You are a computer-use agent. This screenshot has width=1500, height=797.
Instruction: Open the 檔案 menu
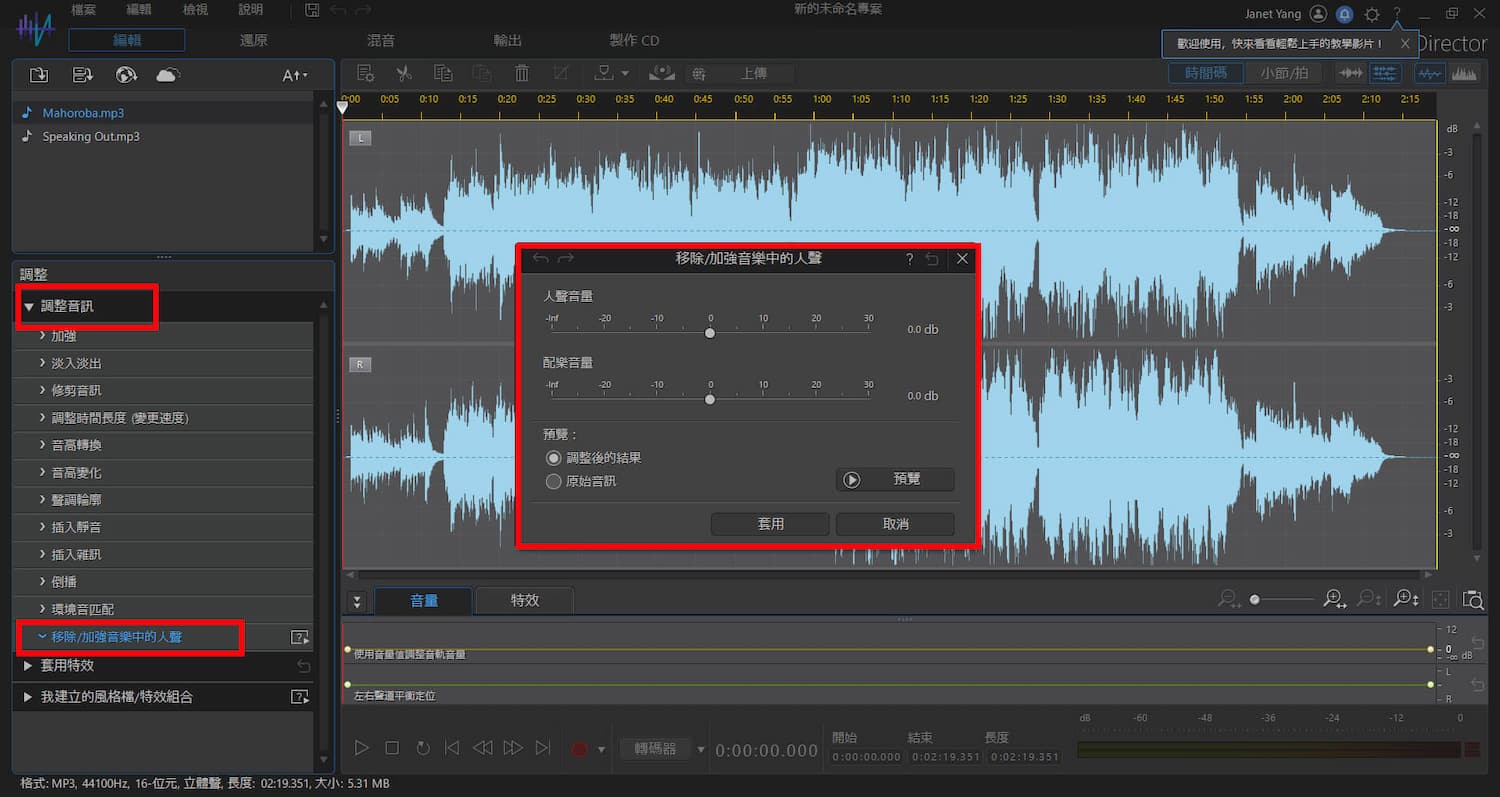tap(84, 10)
